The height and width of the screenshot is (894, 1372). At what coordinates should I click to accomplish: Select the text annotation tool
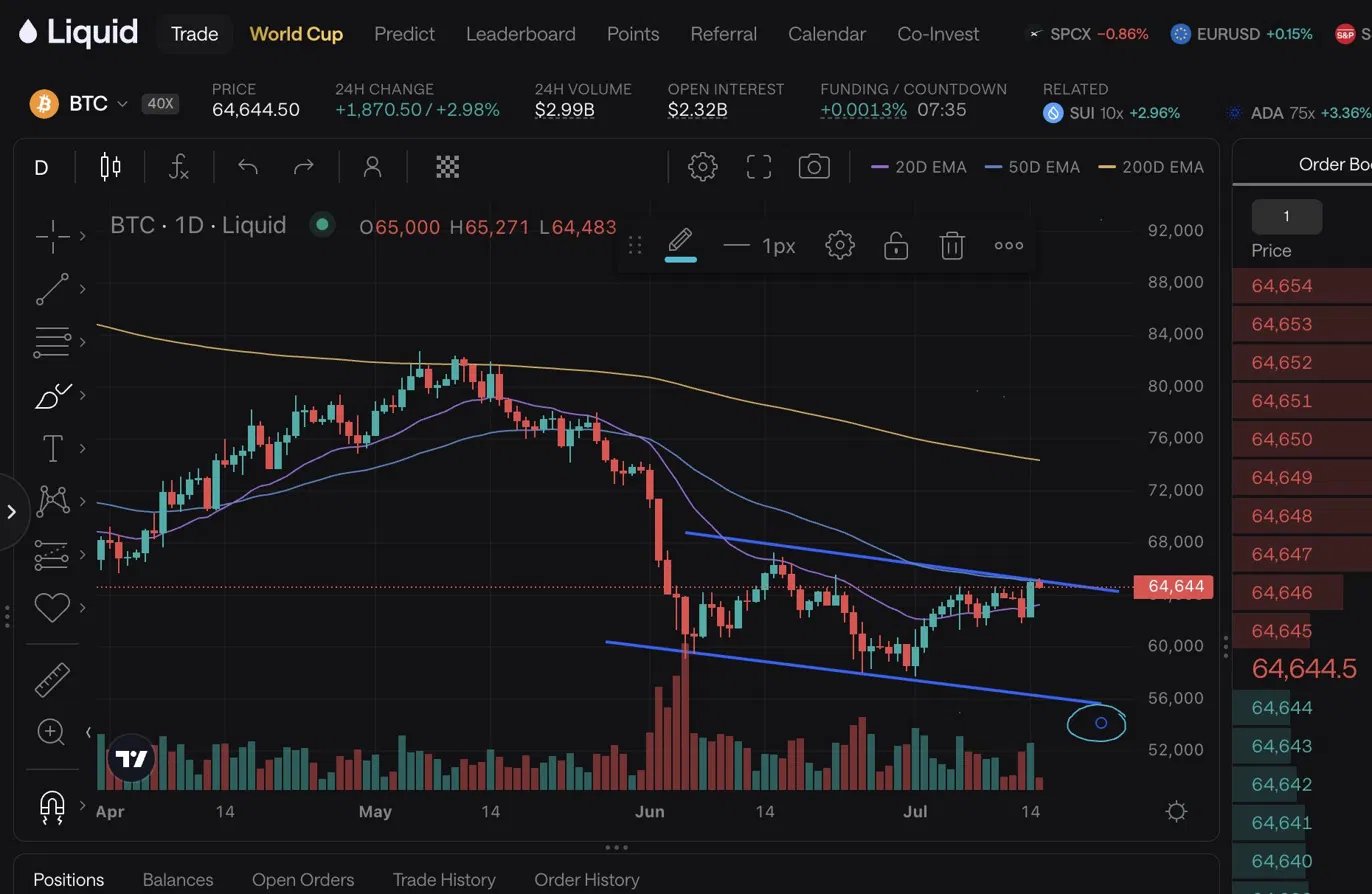pyautogui.click(x=52, y=447)
